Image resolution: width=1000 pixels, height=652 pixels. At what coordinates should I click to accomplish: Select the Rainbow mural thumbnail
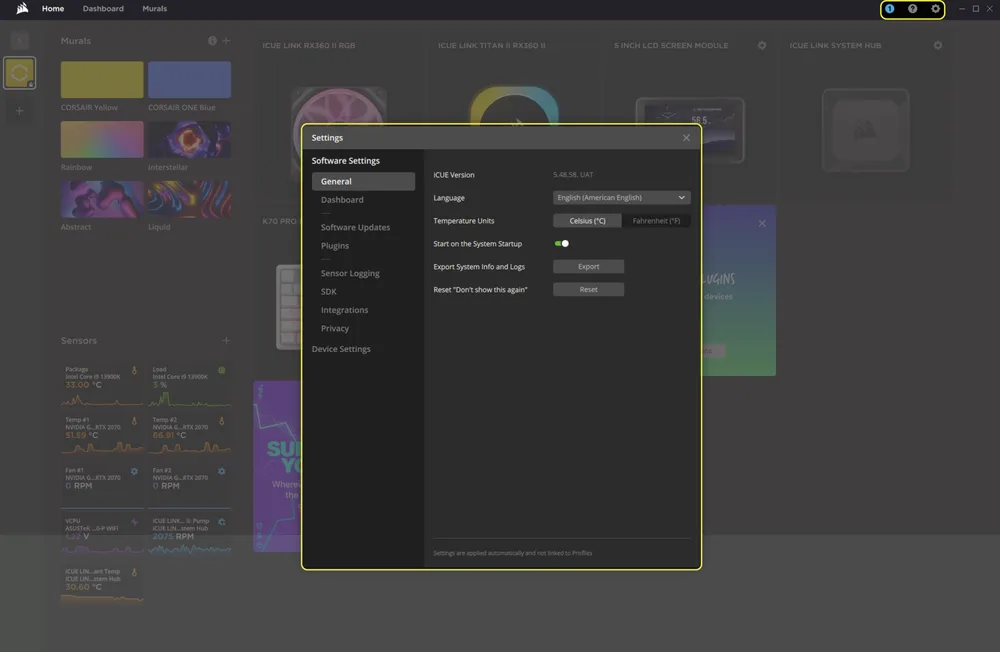[102, 140]
